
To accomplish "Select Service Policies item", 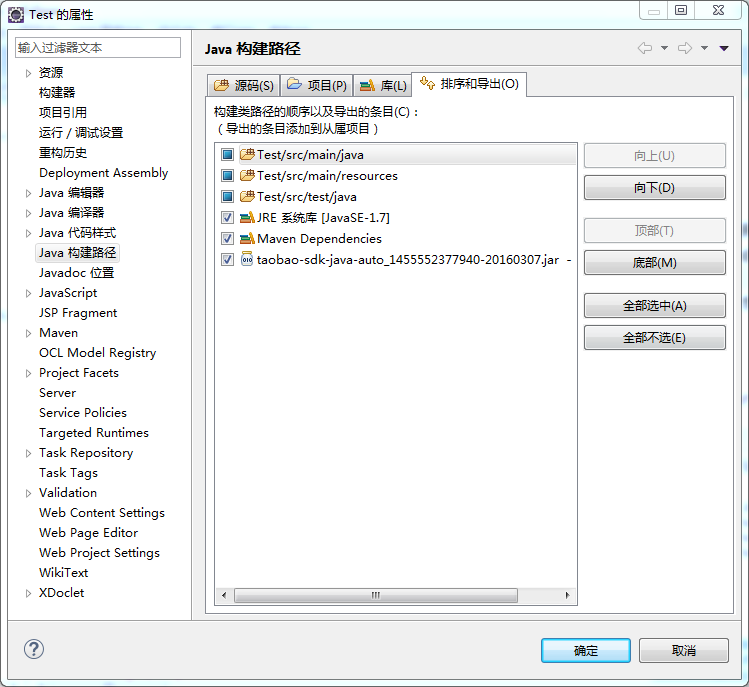I will pyautogui.click(x=83, y=413).
